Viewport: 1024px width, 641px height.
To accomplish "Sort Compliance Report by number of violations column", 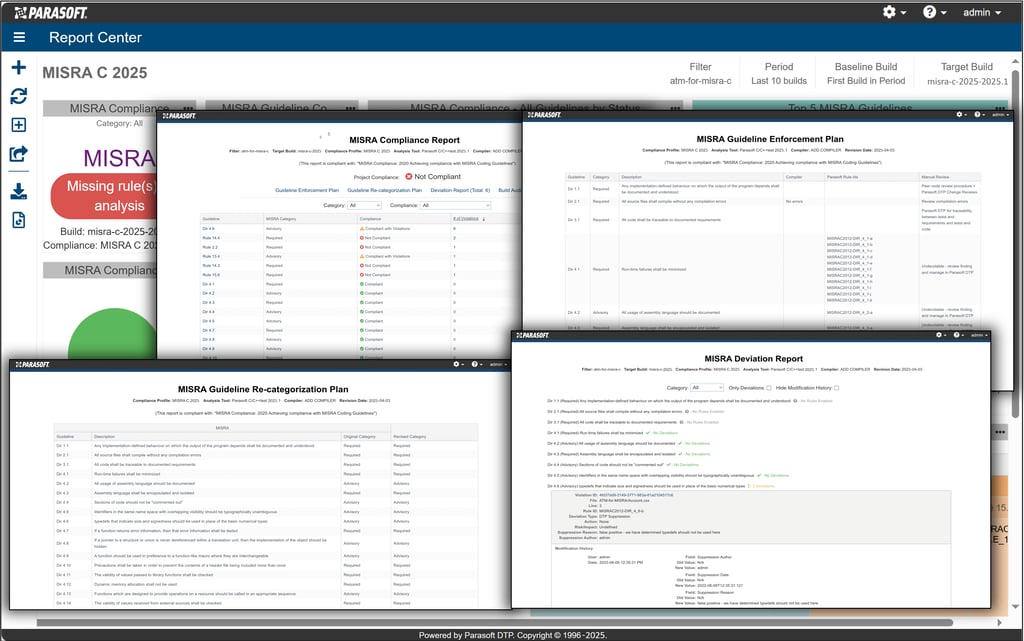I will (x=469, y=219).
